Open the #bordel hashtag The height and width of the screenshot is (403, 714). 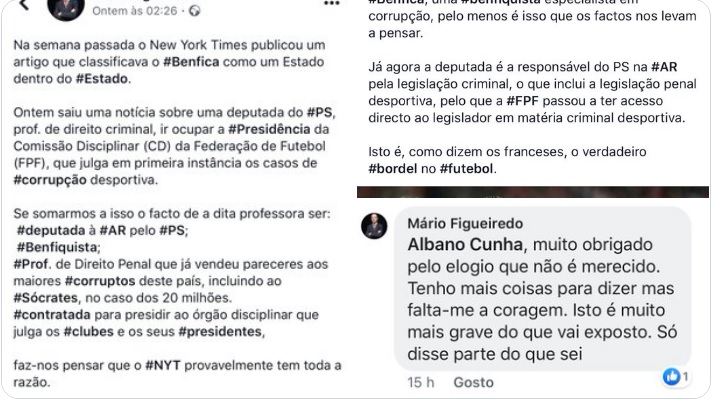pyautogui.click(x=393, y=169)
